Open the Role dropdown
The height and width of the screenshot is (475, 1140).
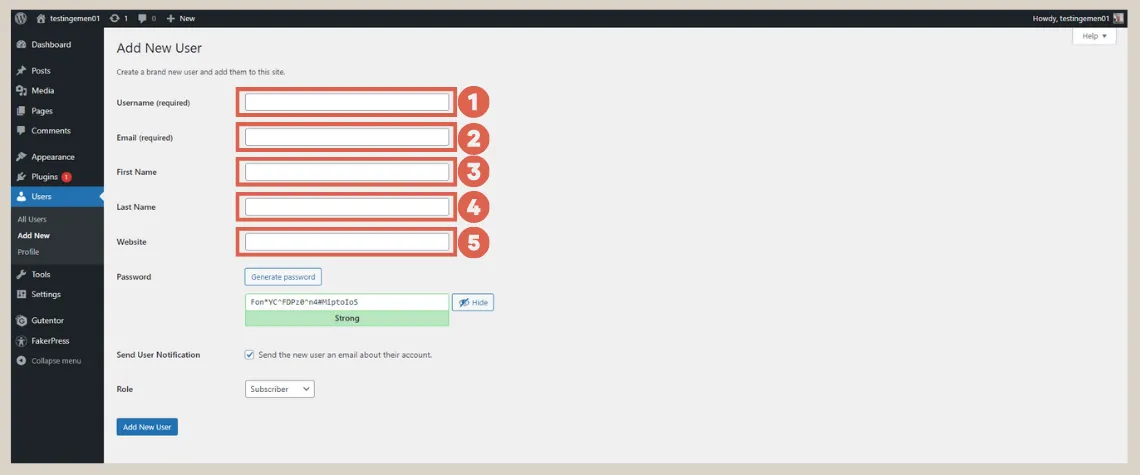pyautogui.click(x=280, y=389)
